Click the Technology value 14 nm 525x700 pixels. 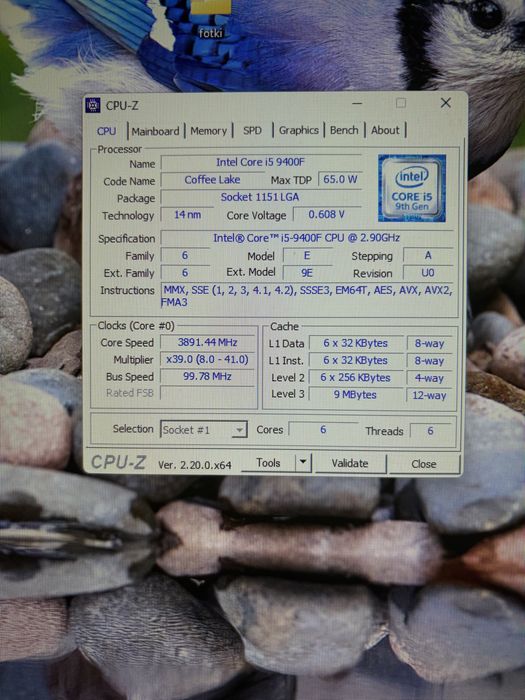point(188,215)
